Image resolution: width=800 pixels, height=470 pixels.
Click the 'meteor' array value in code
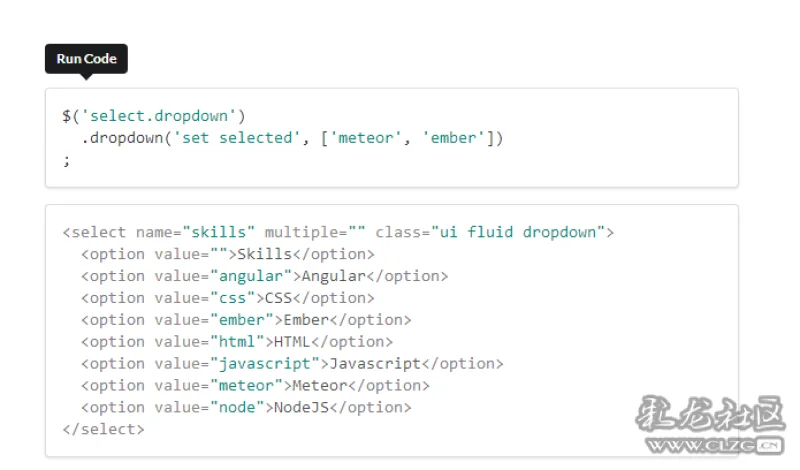[366, 138]
